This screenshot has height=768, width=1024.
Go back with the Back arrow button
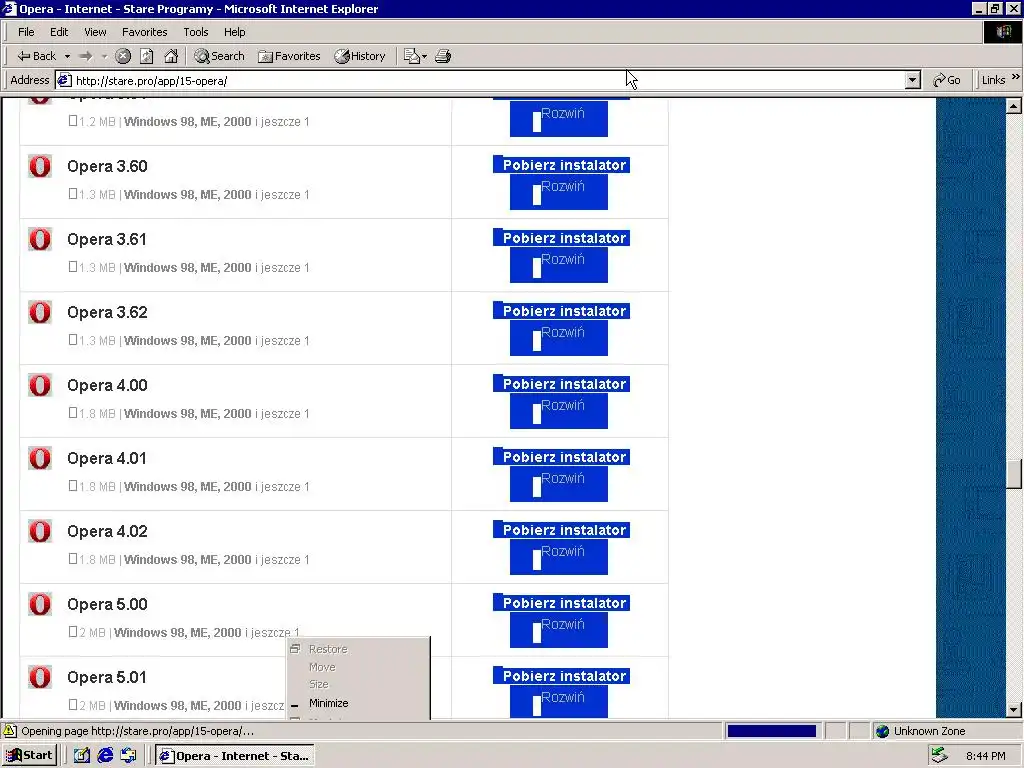(x=36, y=56)
